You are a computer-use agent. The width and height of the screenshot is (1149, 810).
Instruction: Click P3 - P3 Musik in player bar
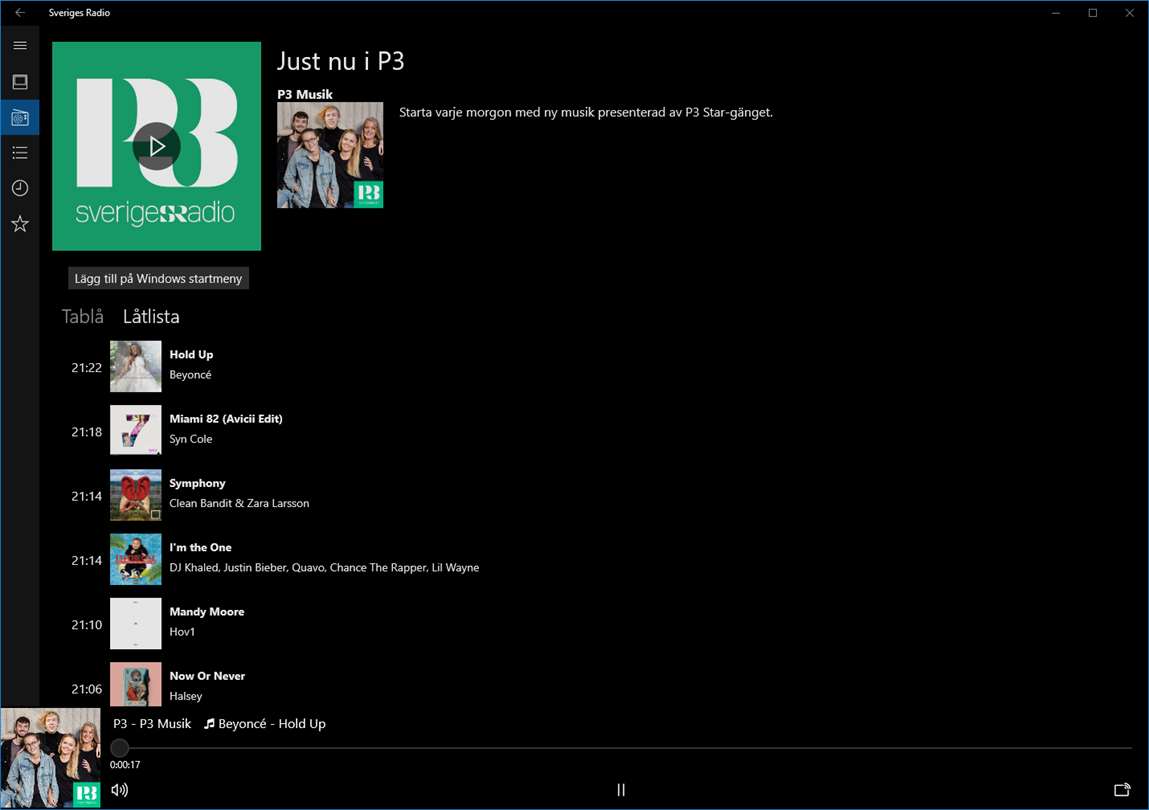152,724
